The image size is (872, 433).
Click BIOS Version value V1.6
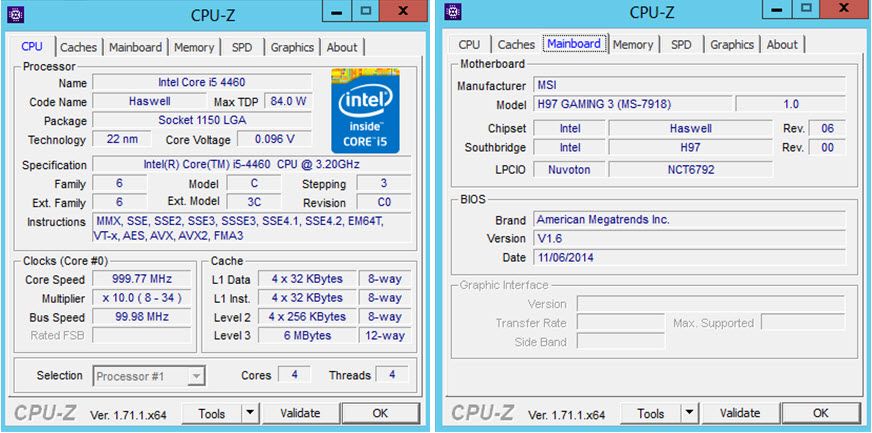point(690,238)
